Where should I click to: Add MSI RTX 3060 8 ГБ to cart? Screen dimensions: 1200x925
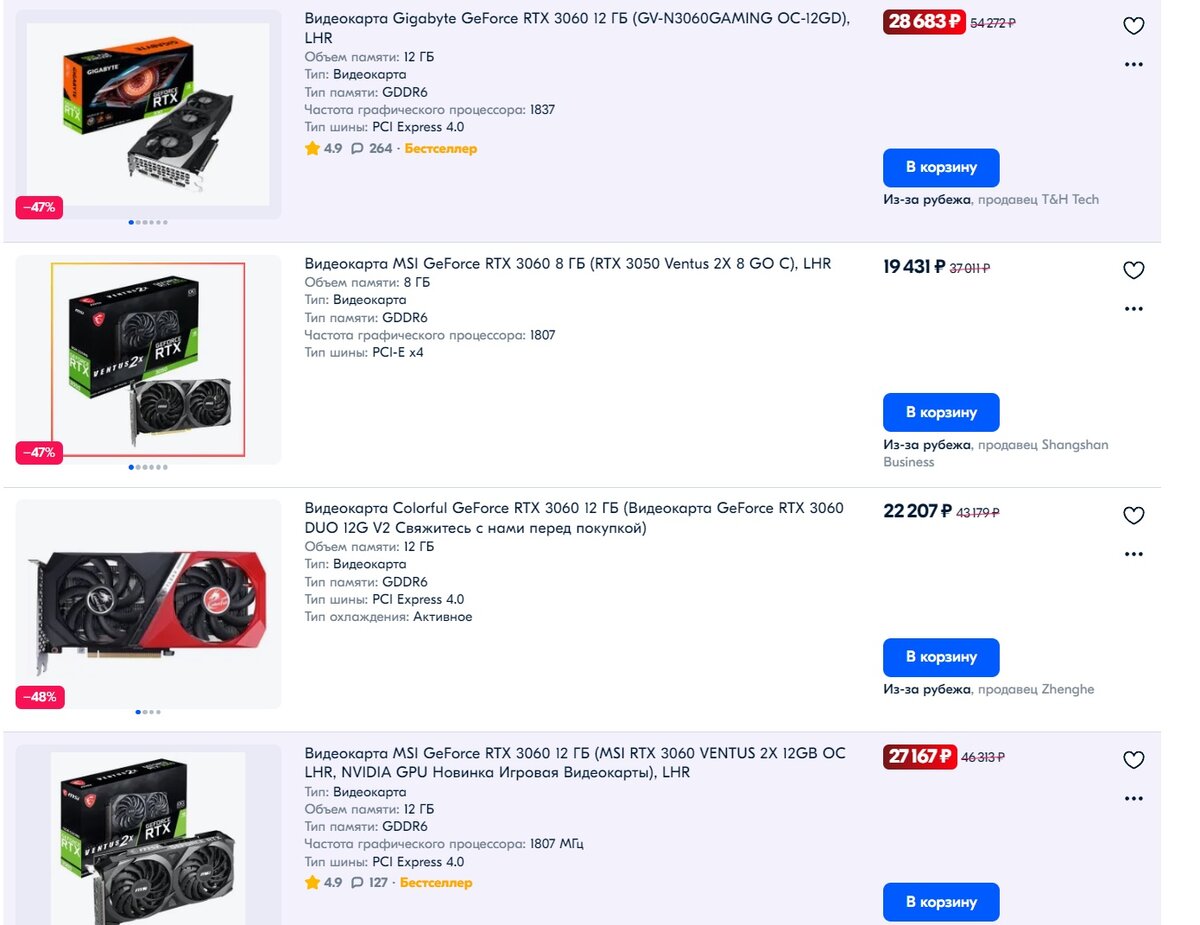click(x=941, y=412)
